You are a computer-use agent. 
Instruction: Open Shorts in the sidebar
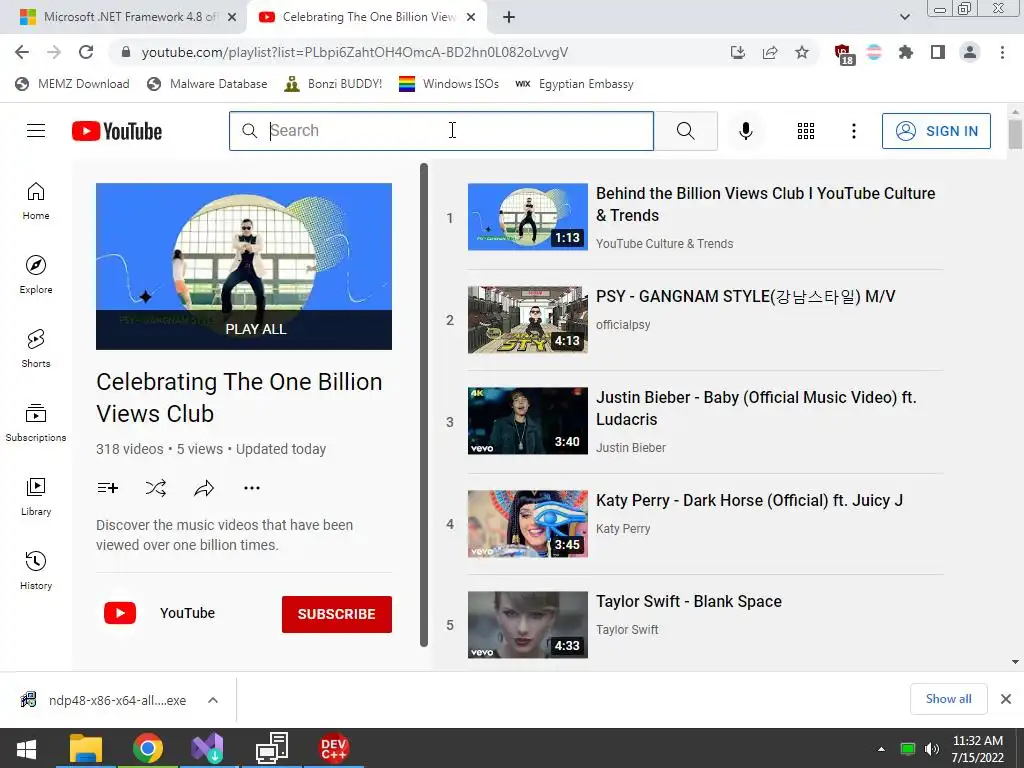coord(36,348)
